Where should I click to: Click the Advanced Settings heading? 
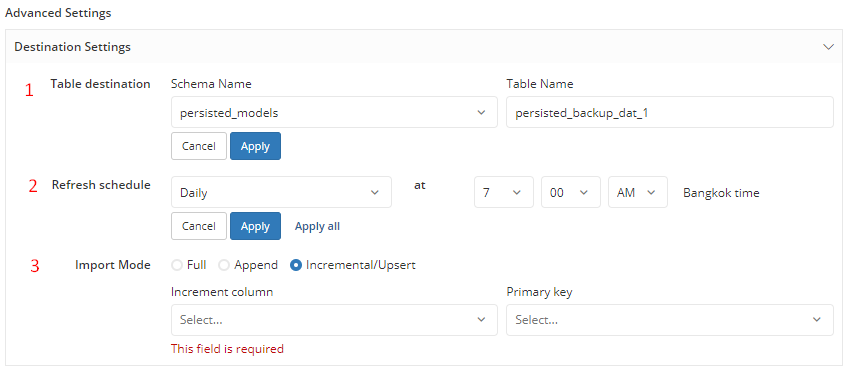[x=58, y=13]
